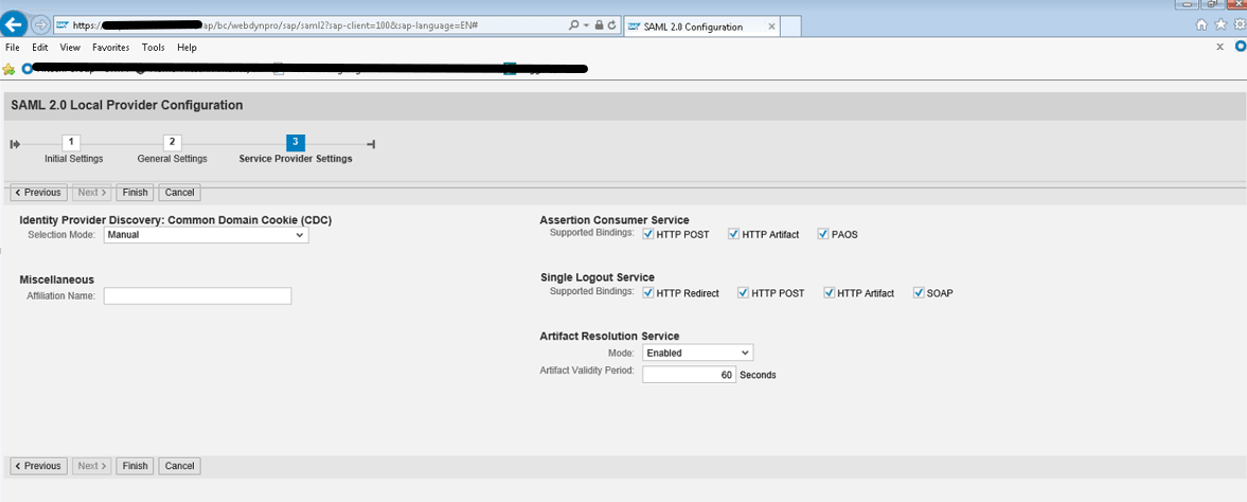1247x502 pixels.
Task: Open the Tools menu
Action: pyautogui.click(x=153, y=47)
